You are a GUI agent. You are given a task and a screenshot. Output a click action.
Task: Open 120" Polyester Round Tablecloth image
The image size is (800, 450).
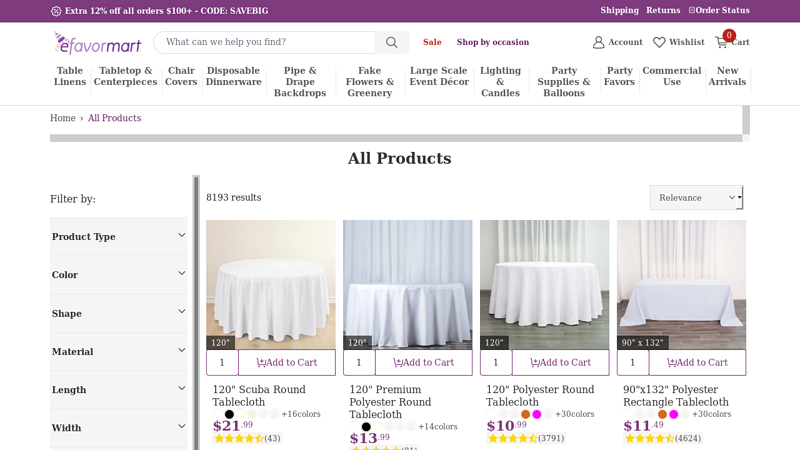point(544,285)
